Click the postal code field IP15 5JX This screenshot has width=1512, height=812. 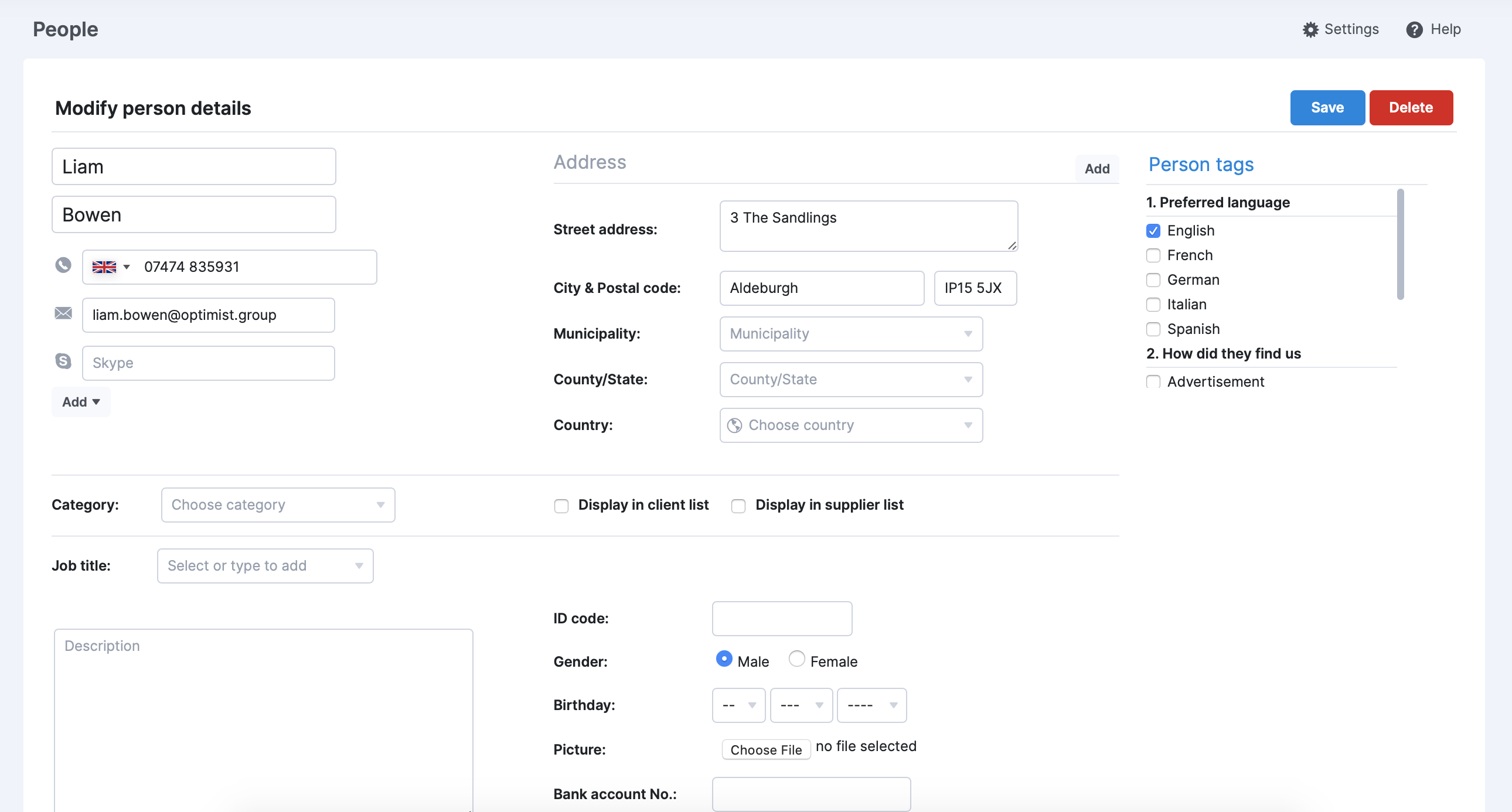pyautogui.click(x=975, y=288)
